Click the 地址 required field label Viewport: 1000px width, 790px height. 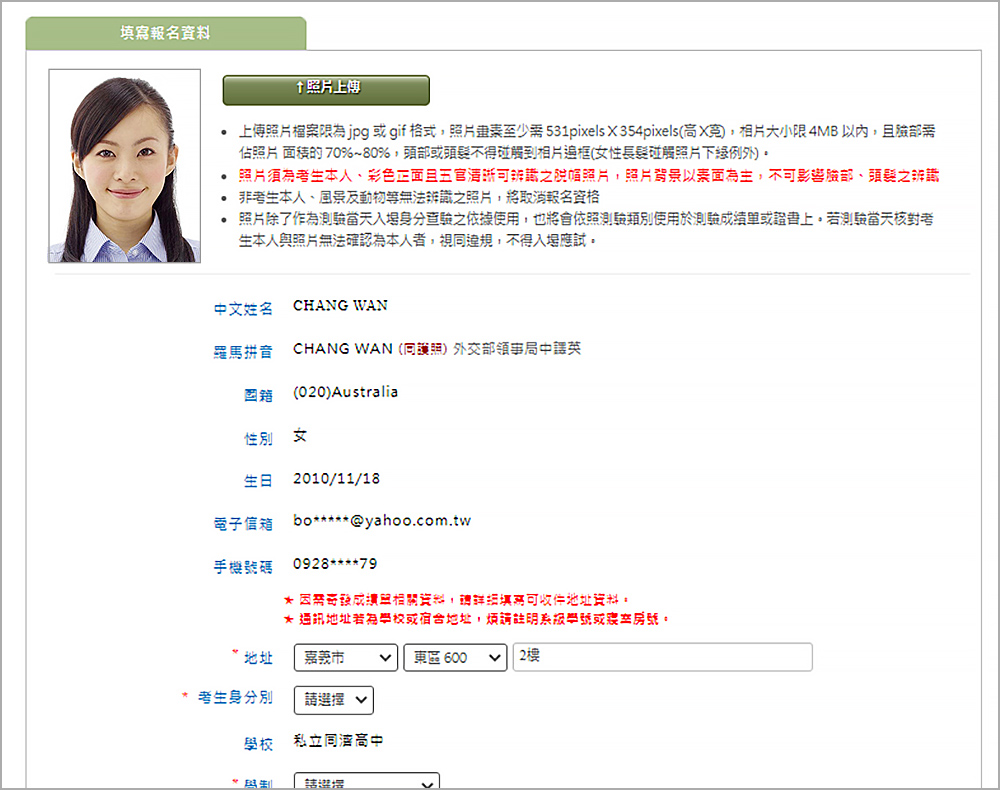pyautogui.click(x=258, y=658)
